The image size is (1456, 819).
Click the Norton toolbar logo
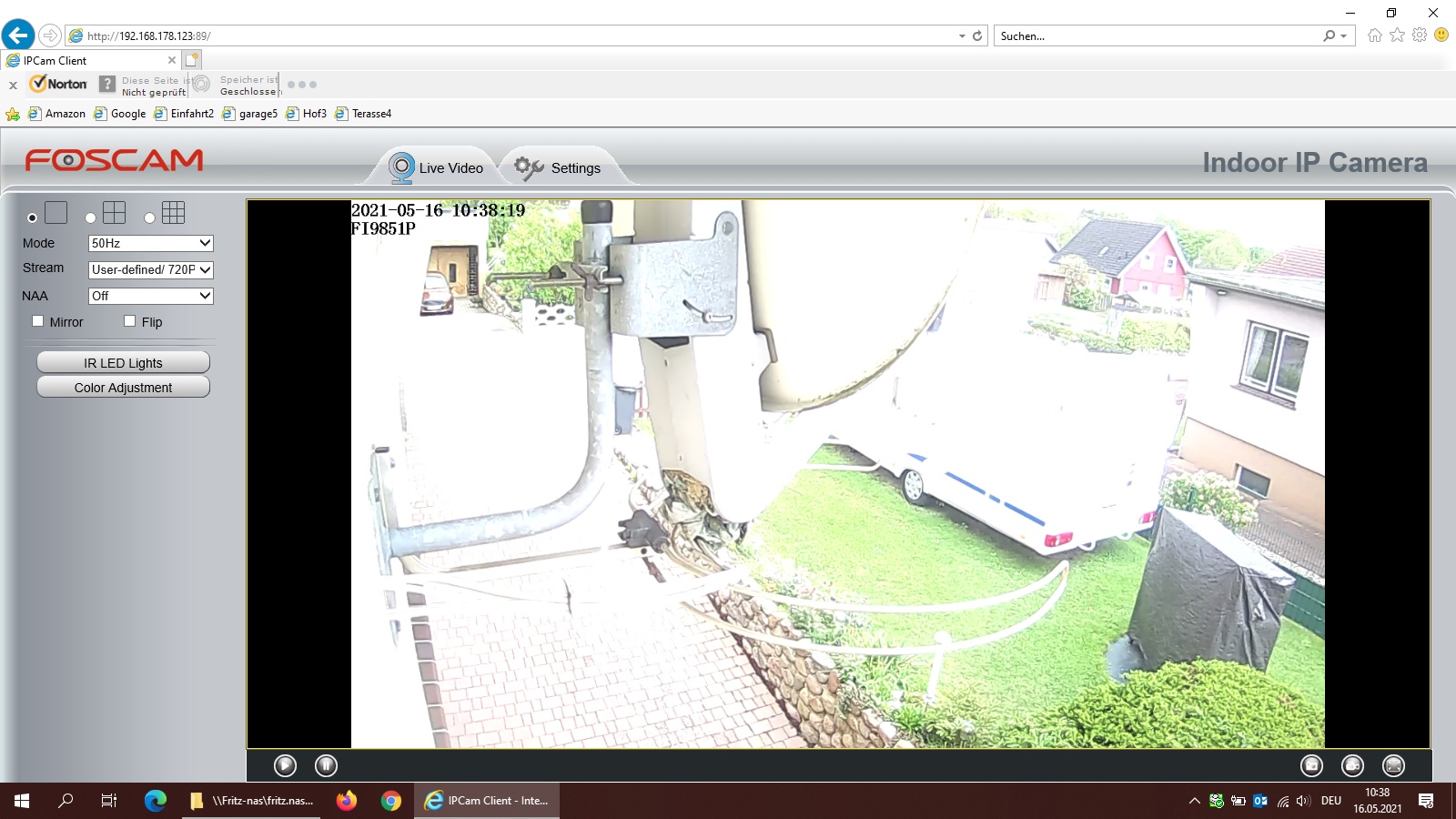point(59,84)
